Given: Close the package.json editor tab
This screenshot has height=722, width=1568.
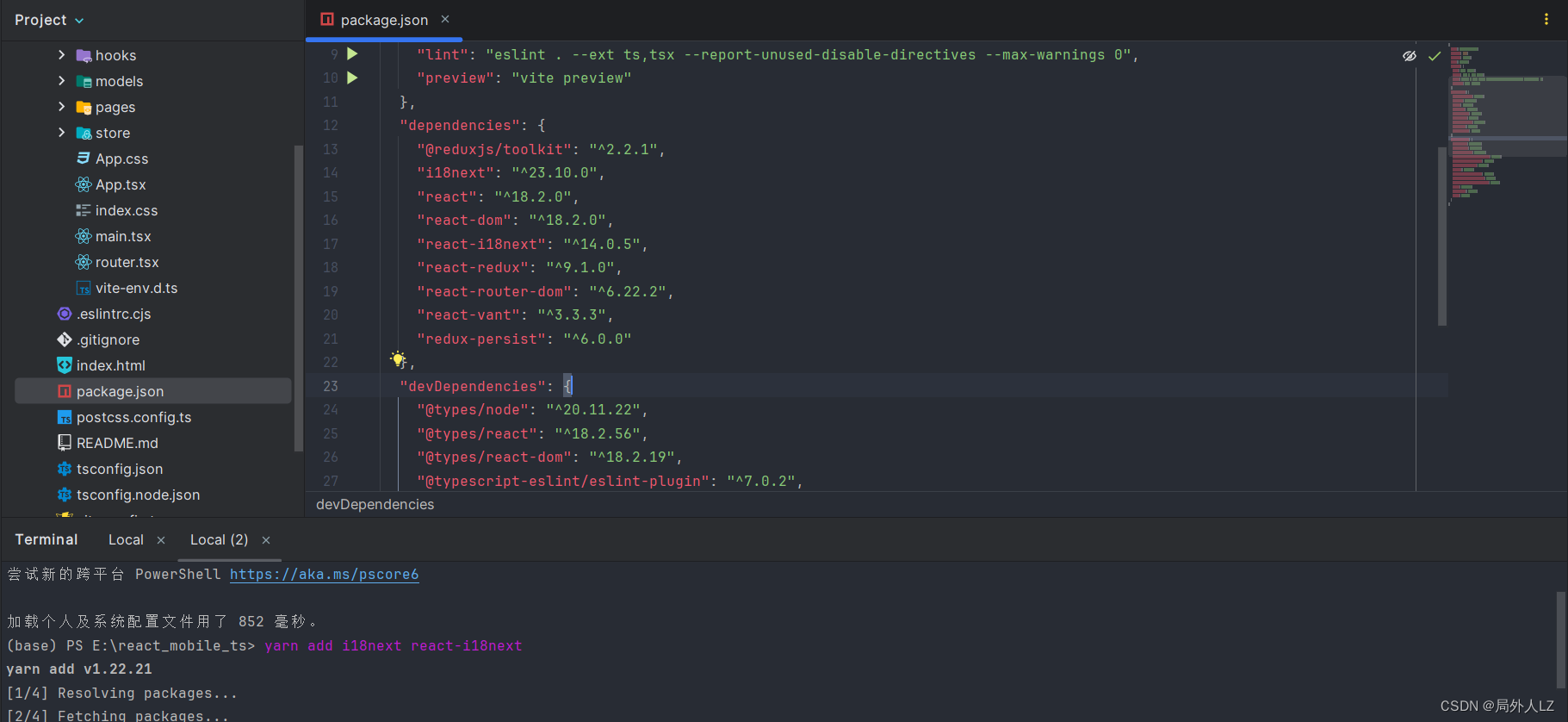Looking at the screenshot, I should point(445,19).
